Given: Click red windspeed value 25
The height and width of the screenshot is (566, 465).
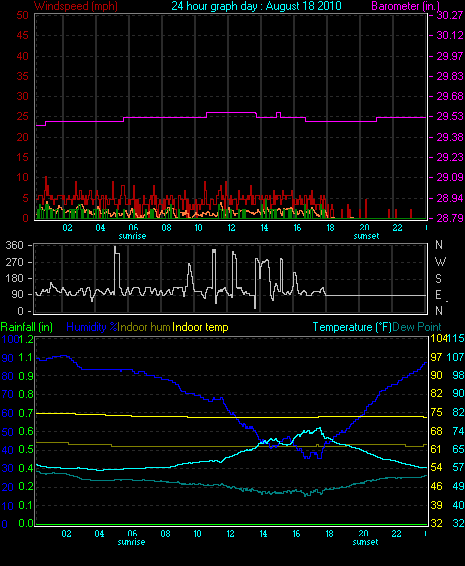Looking at the screenshot, I should coord(22,117).
